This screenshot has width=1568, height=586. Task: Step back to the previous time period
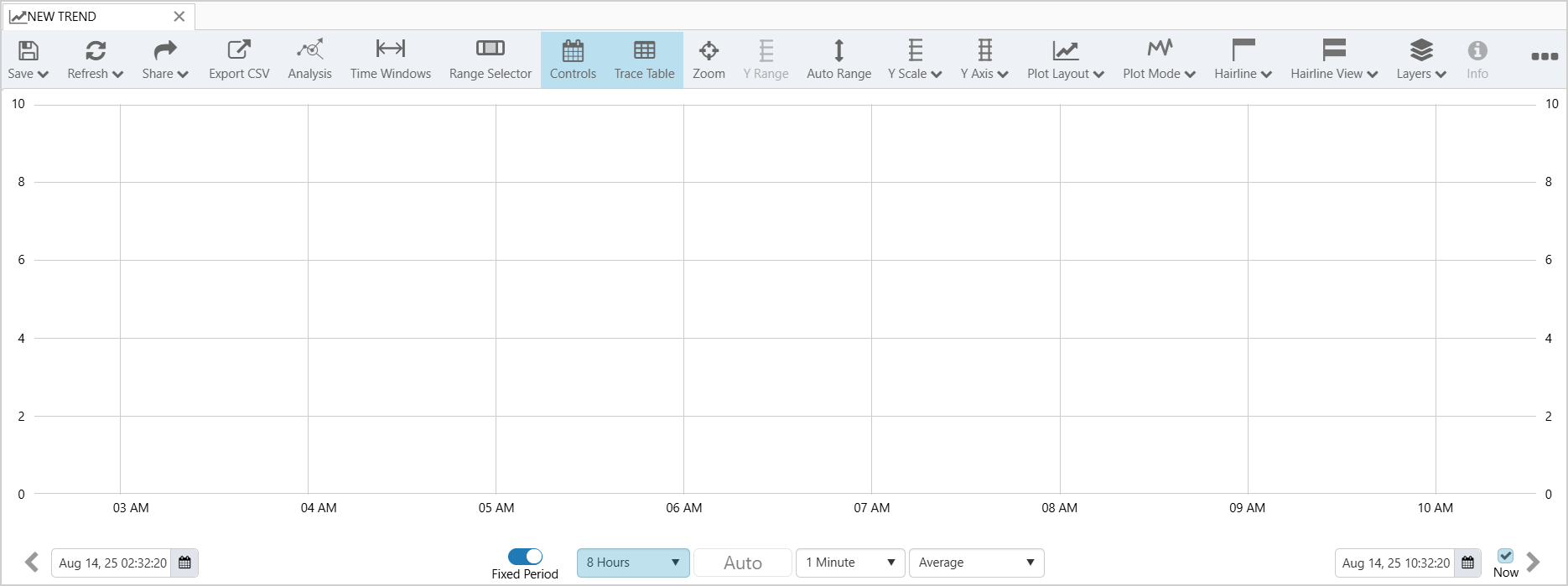32,562
